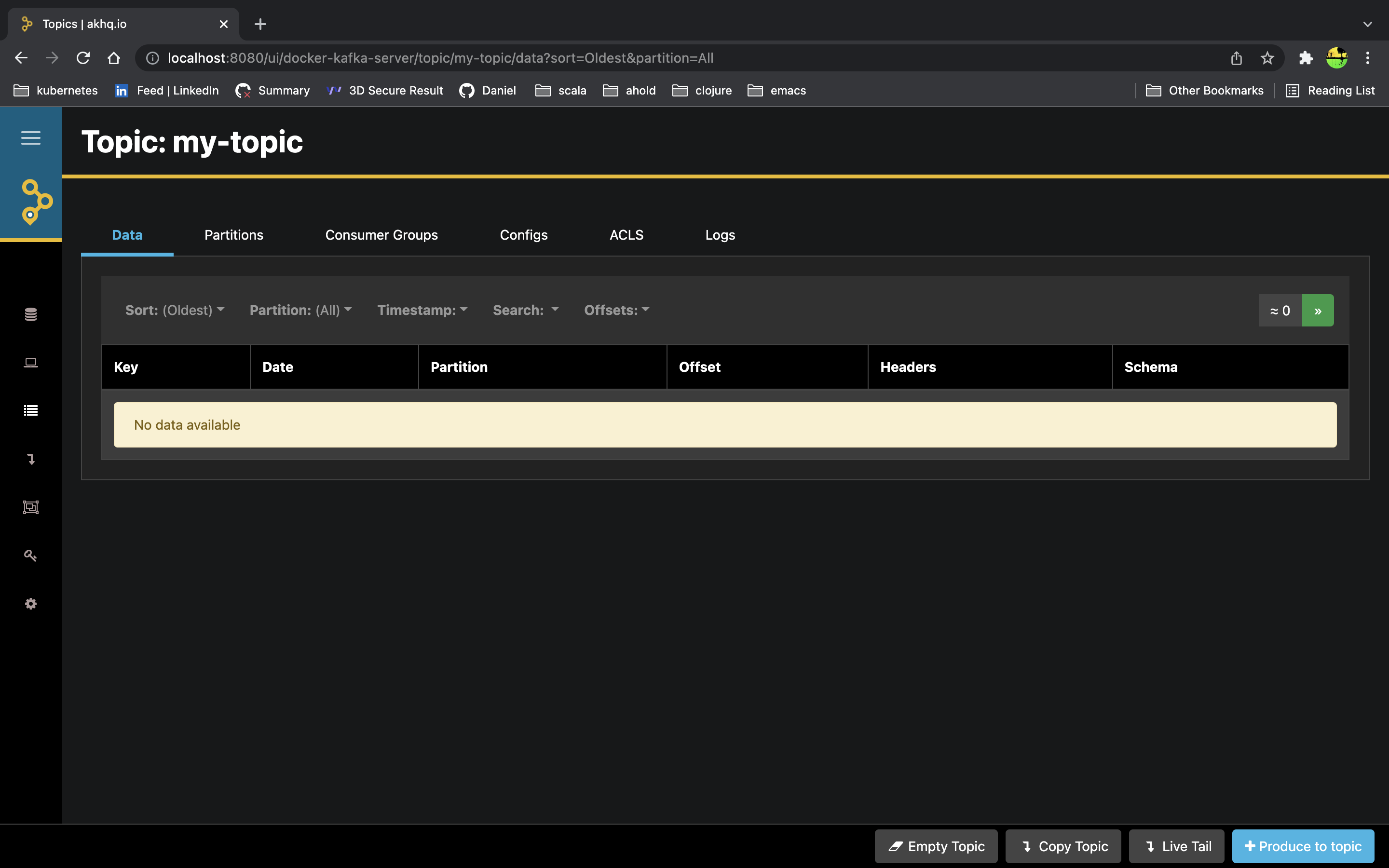Image resolution: width=1389 pixels, height=868 pixels.
Task: Expand the Offsets dropdown
Action: (616, 310)
